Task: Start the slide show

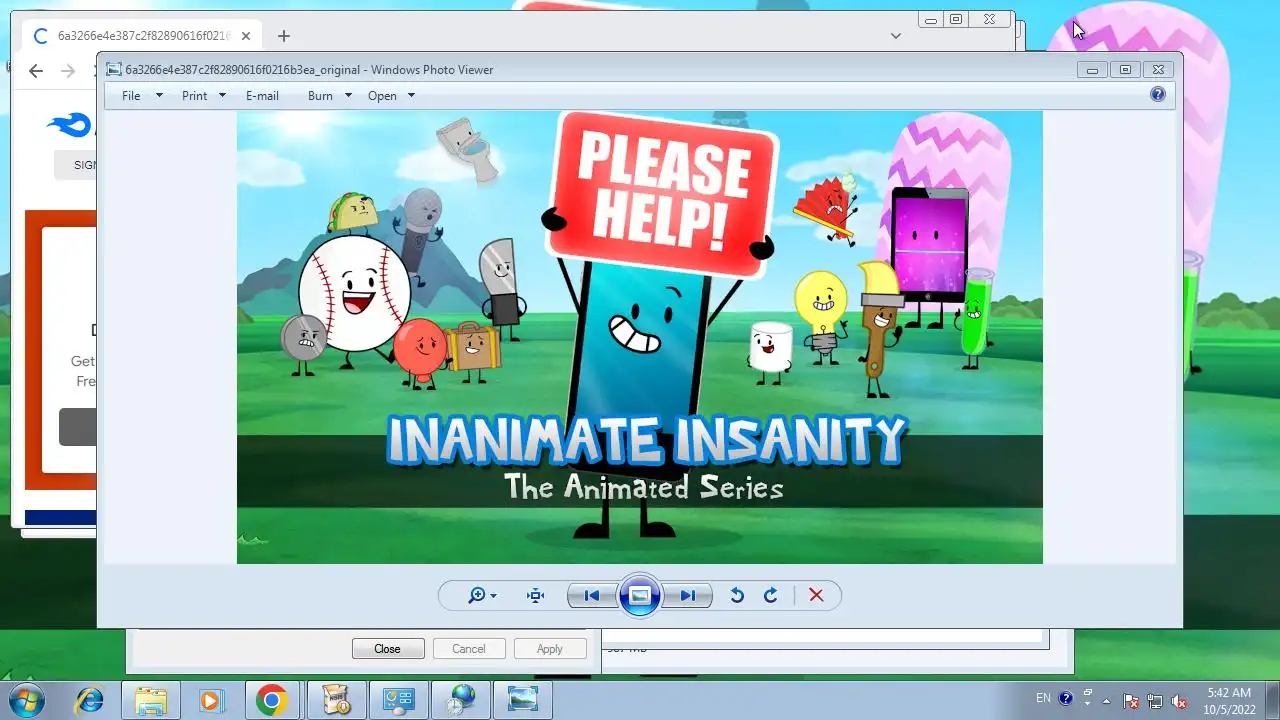Action: [x=640, y=596]
